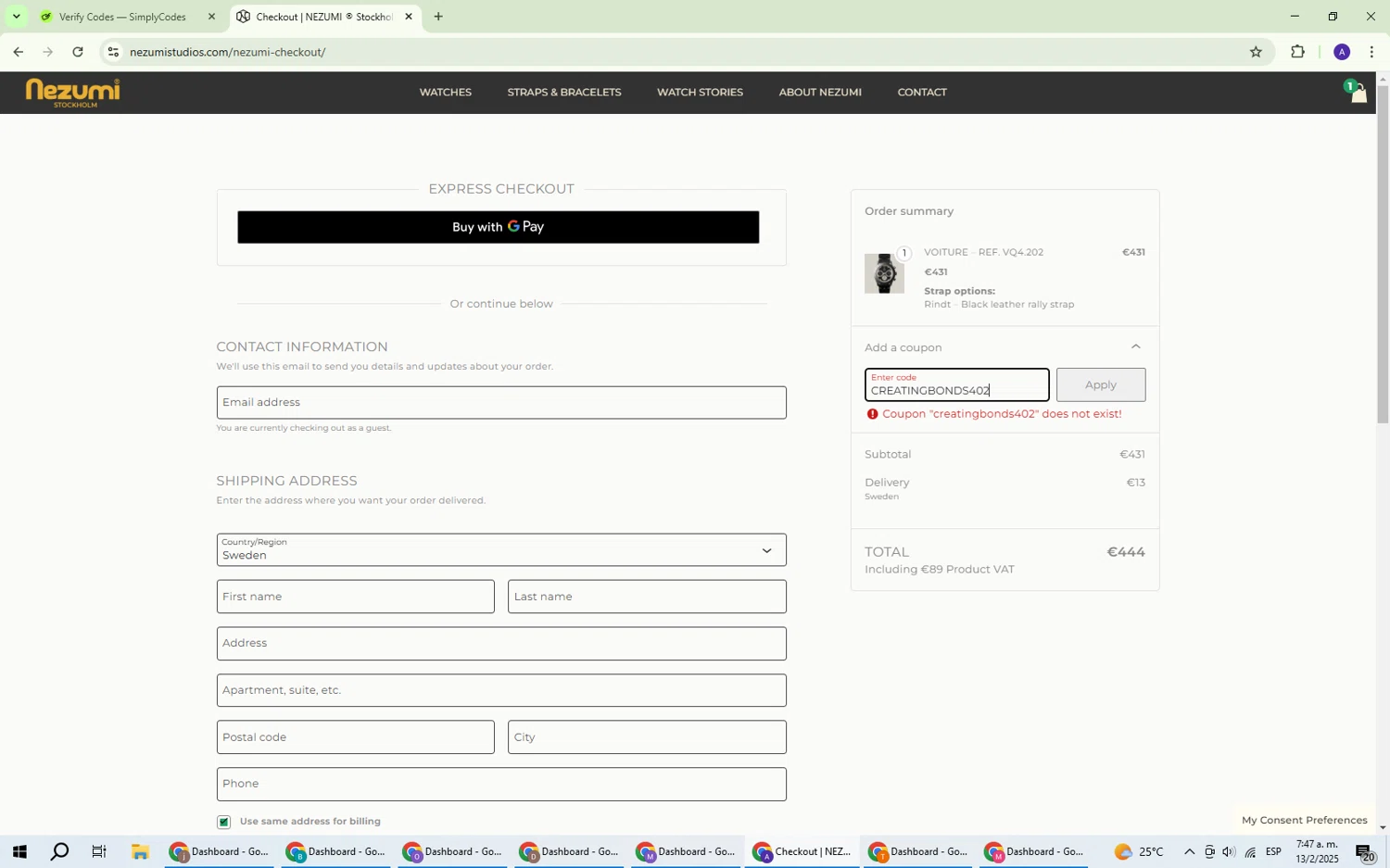This screenshot has width=1390, height=868.
Task: Close the Checkout NEZUMI tab
Action: point(409,17)
